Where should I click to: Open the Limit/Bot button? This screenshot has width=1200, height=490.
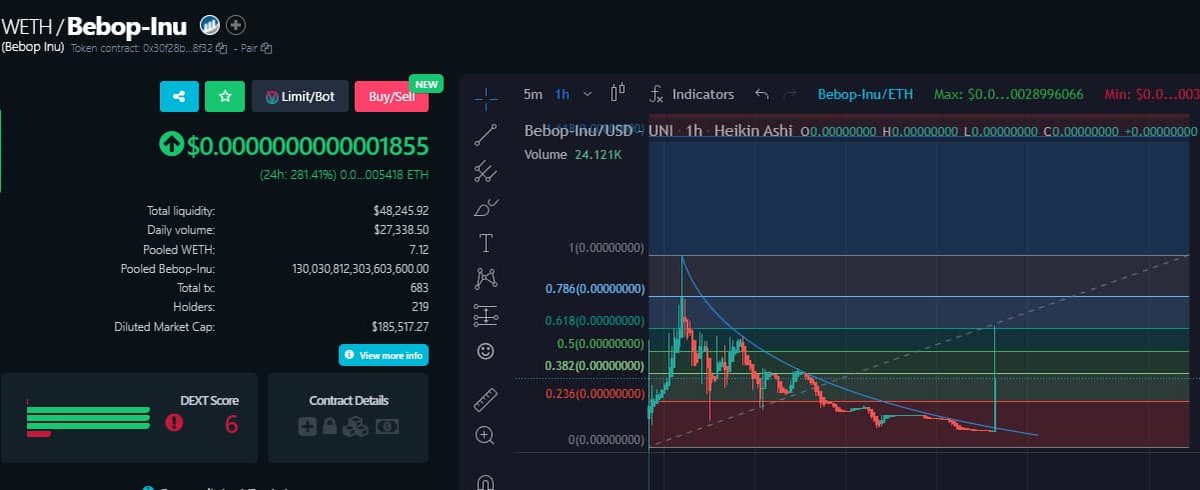(x=300, y=96)
